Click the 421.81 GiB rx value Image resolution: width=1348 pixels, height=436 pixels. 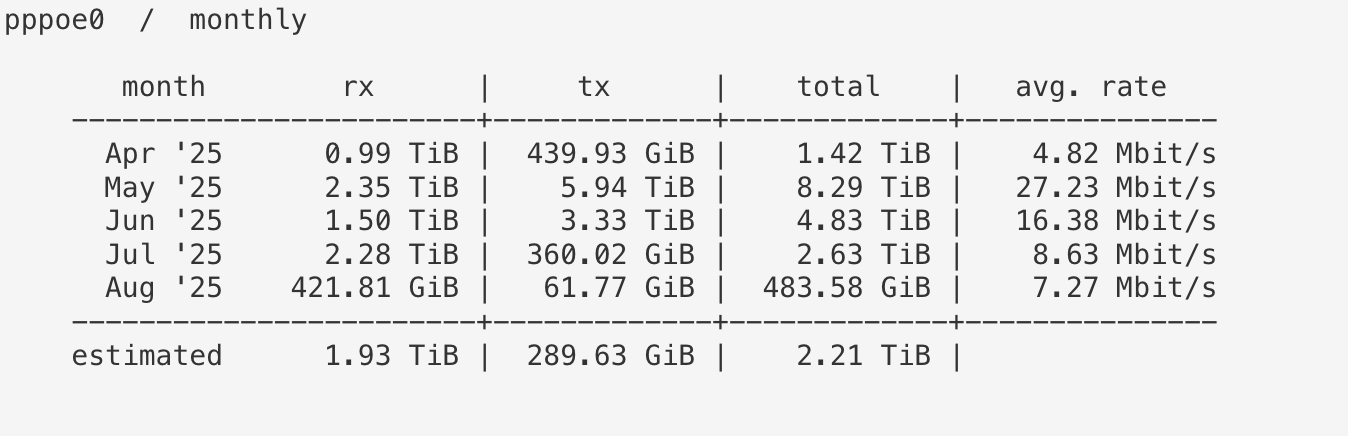[374, 289]
